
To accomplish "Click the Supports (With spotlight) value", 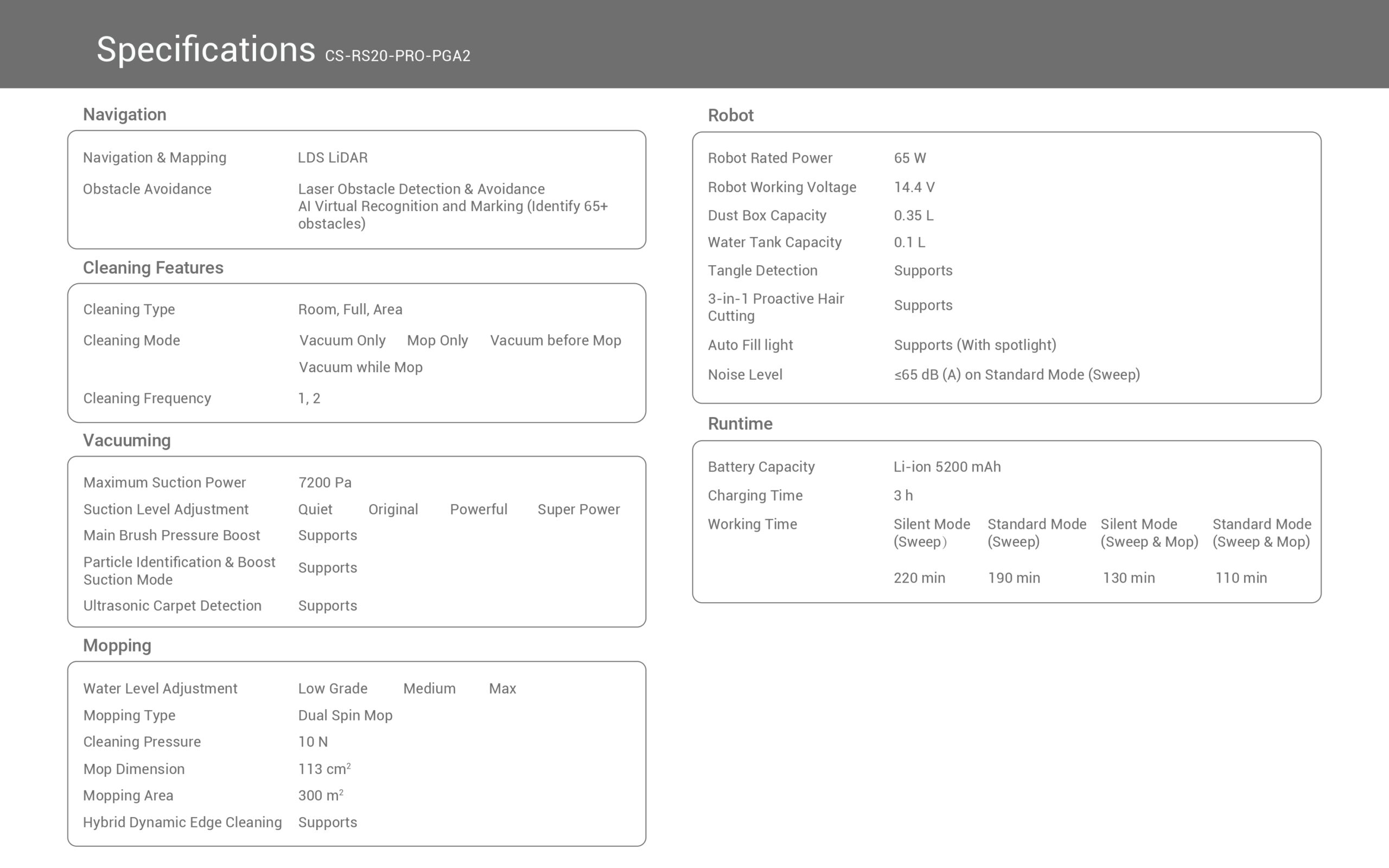I will 974,345.
